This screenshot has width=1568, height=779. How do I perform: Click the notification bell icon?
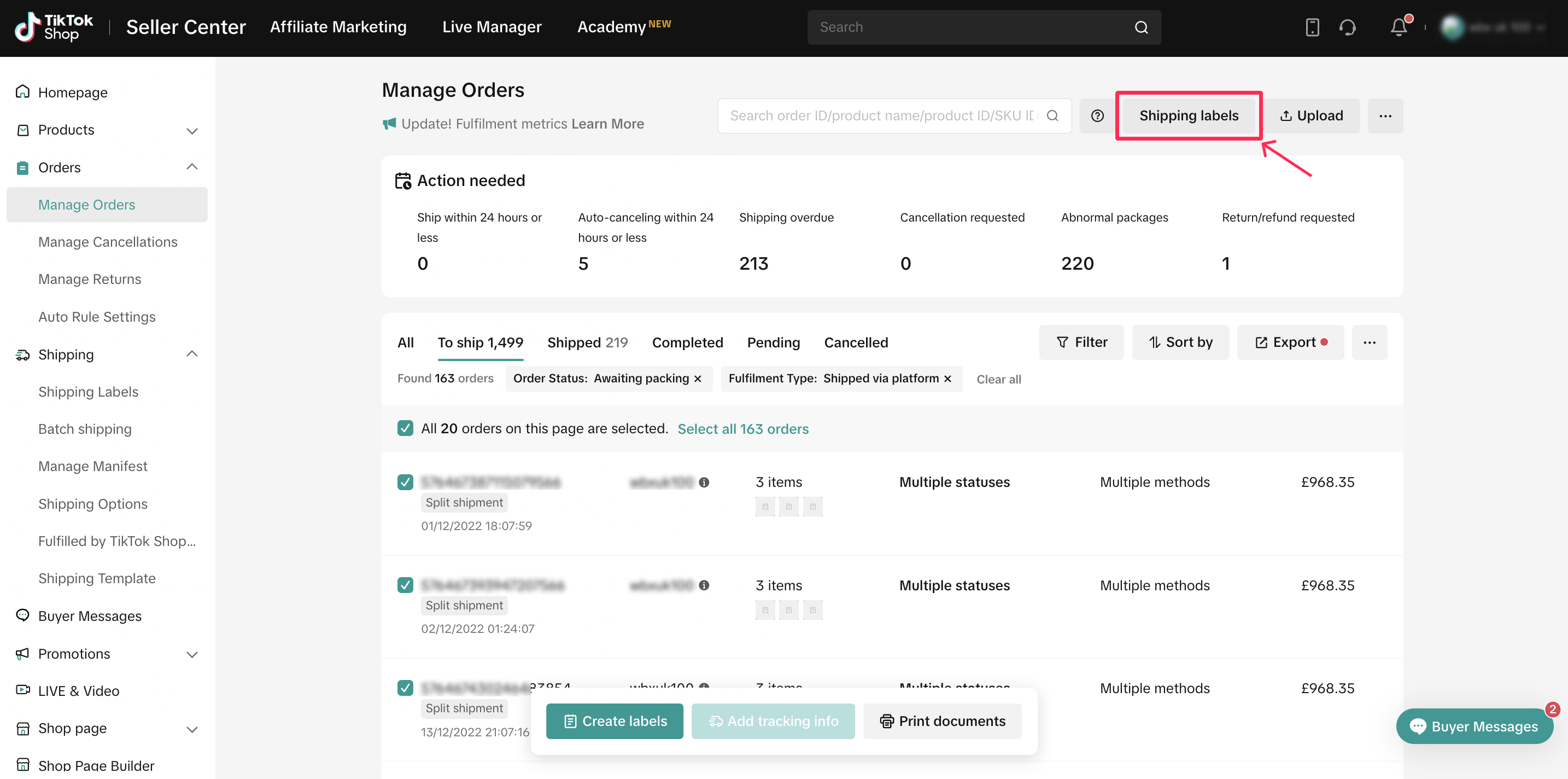1398,27
